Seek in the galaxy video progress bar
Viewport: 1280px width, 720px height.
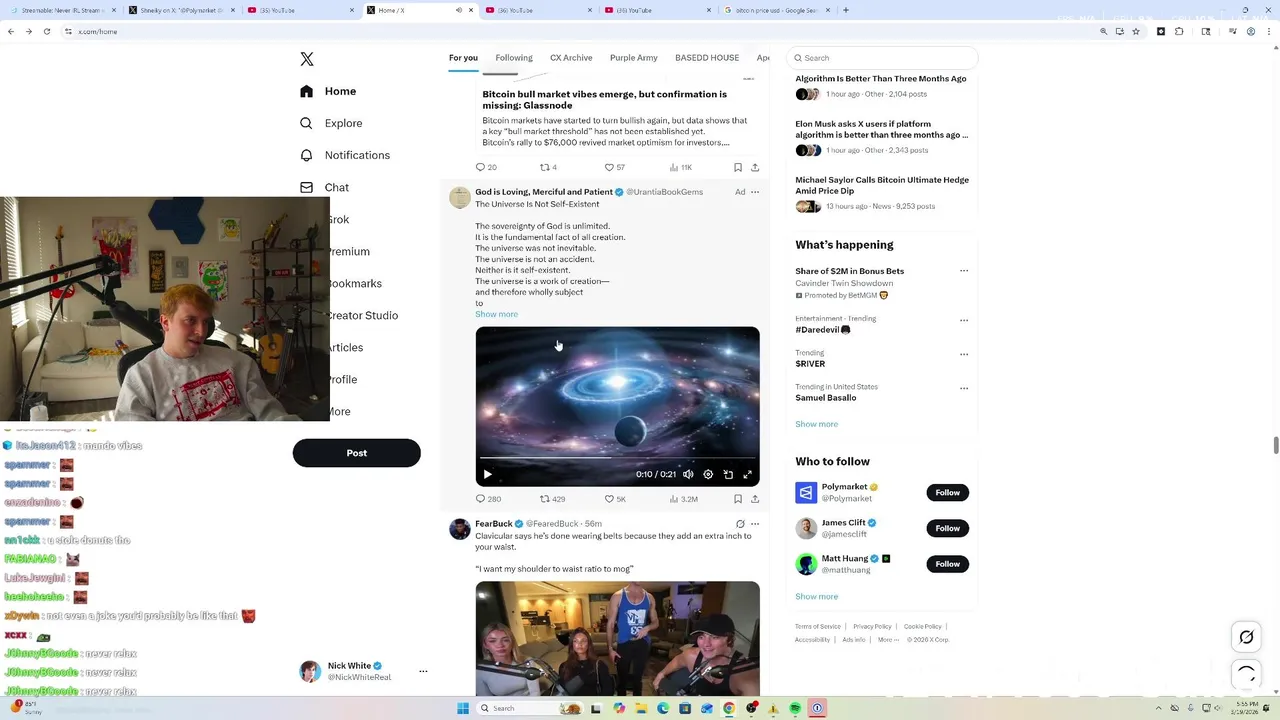617,458
